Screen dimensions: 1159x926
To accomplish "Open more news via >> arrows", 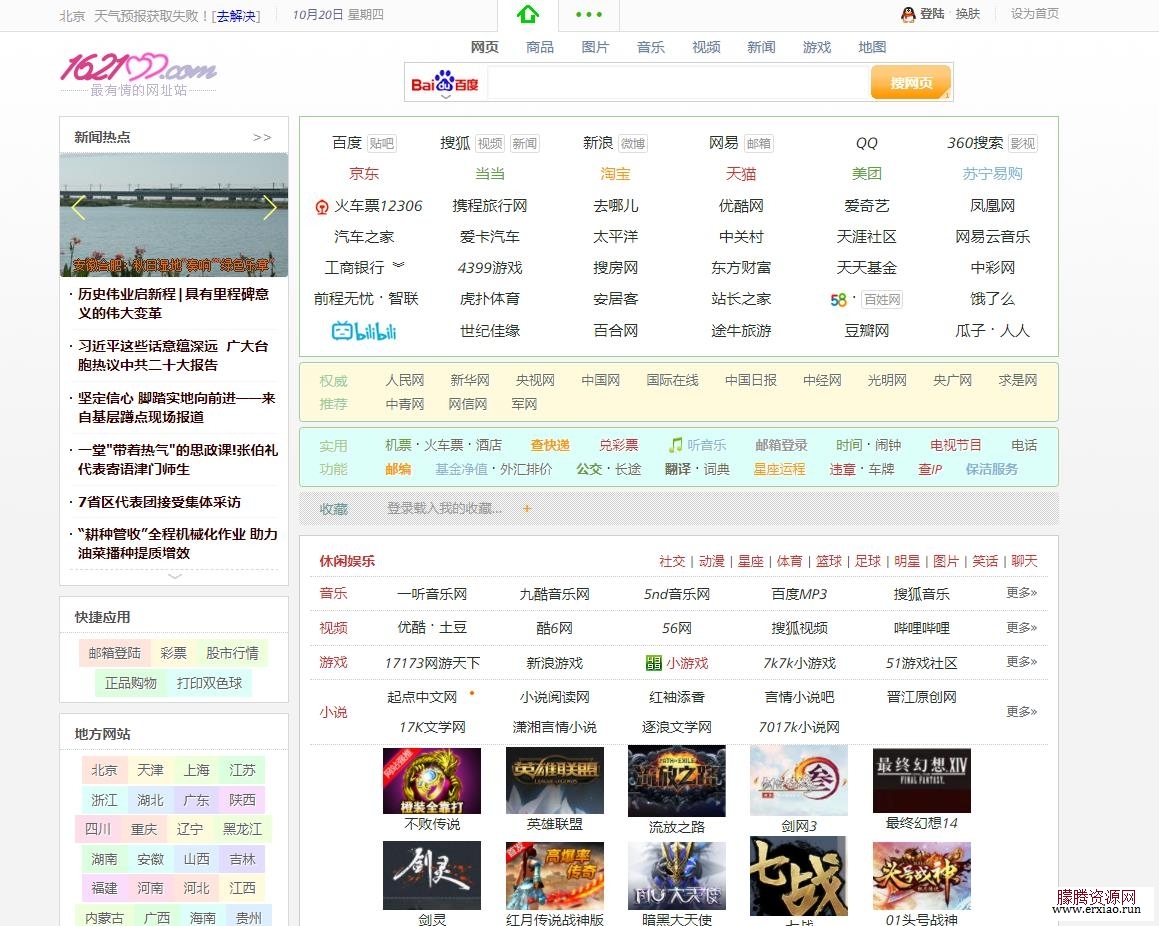I will tap(262, 137).
